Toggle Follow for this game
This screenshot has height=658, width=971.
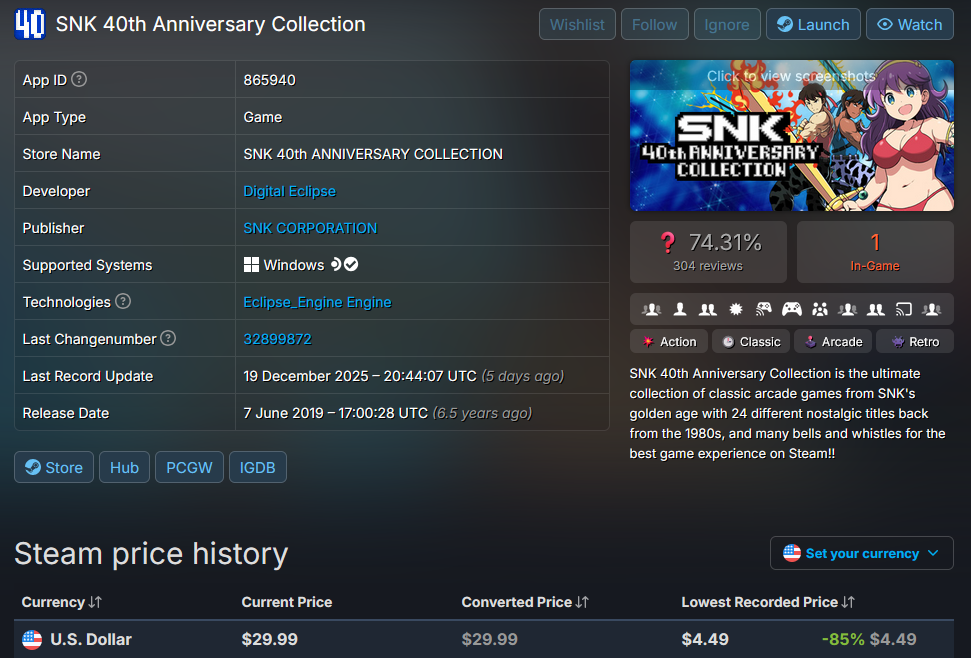(654, 25)
